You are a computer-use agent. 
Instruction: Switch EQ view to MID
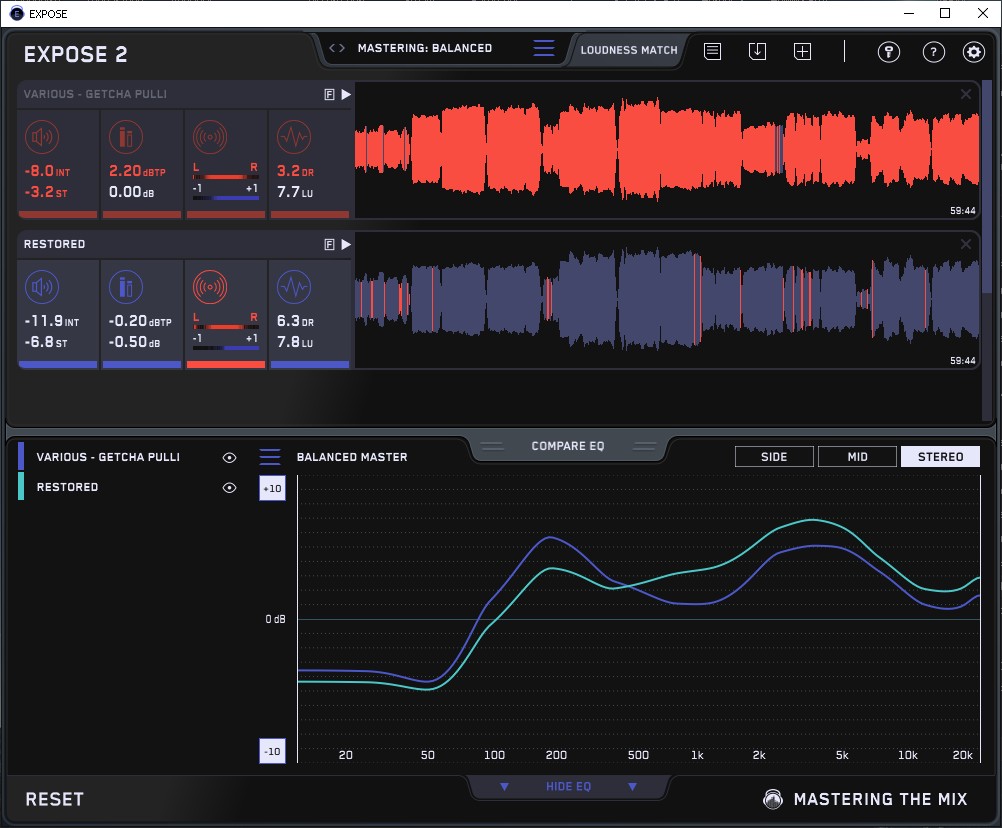pyautogui.click(x=857, y=457)
